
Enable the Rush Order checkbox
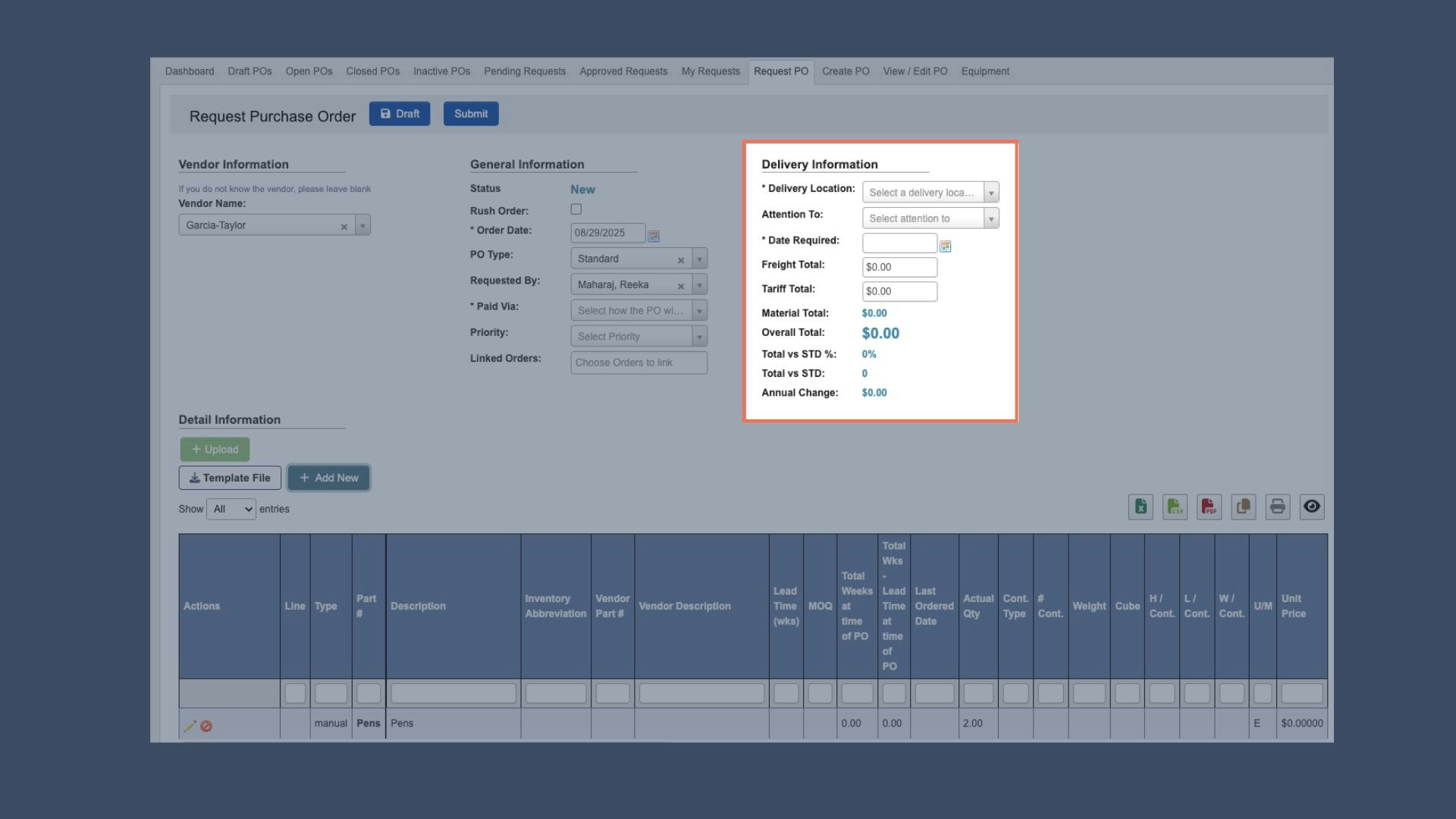[x=576, y=209]
